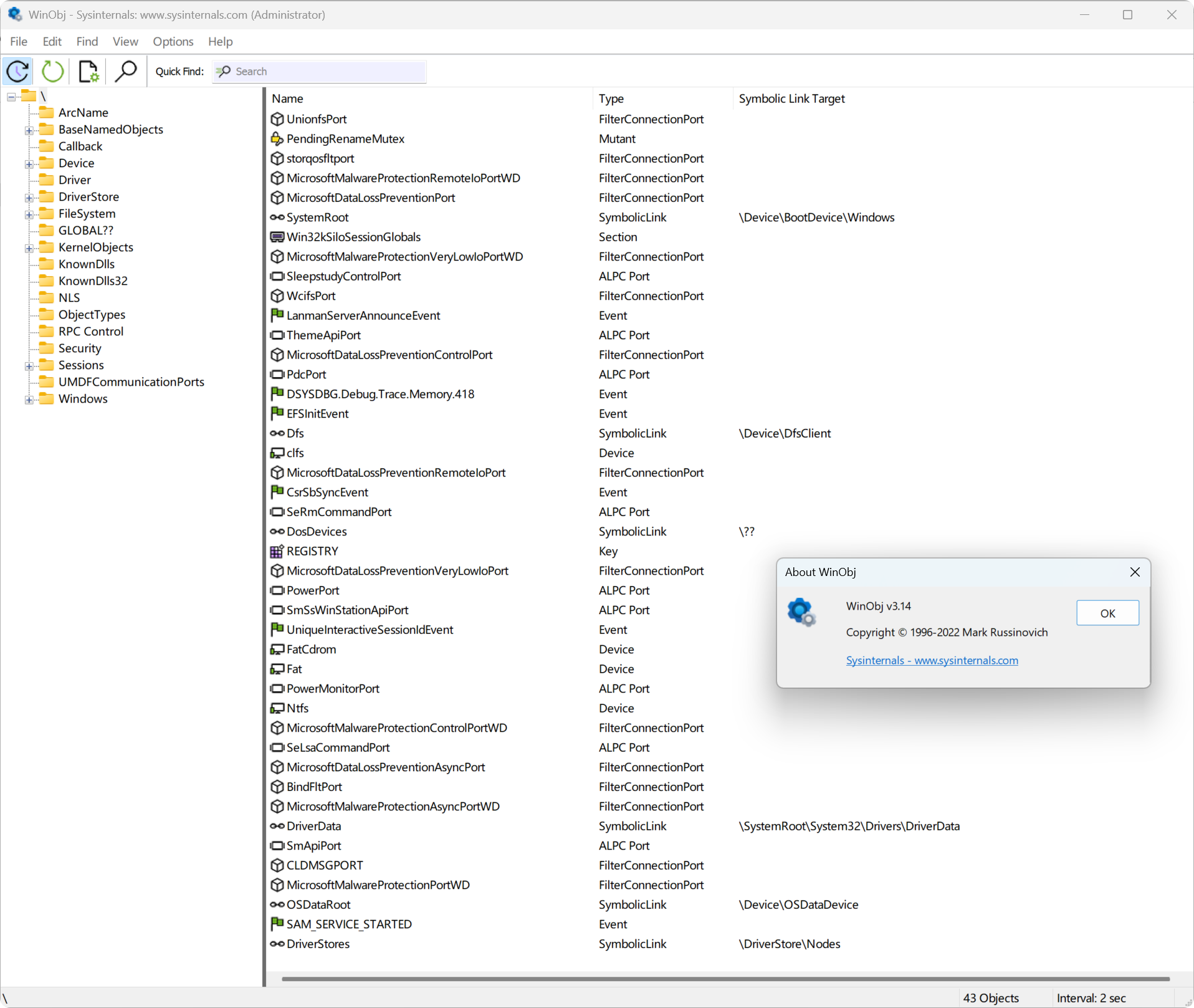Click the Security folder icon
Screen dimensions: 1194x1008
[x=47, y=348]
